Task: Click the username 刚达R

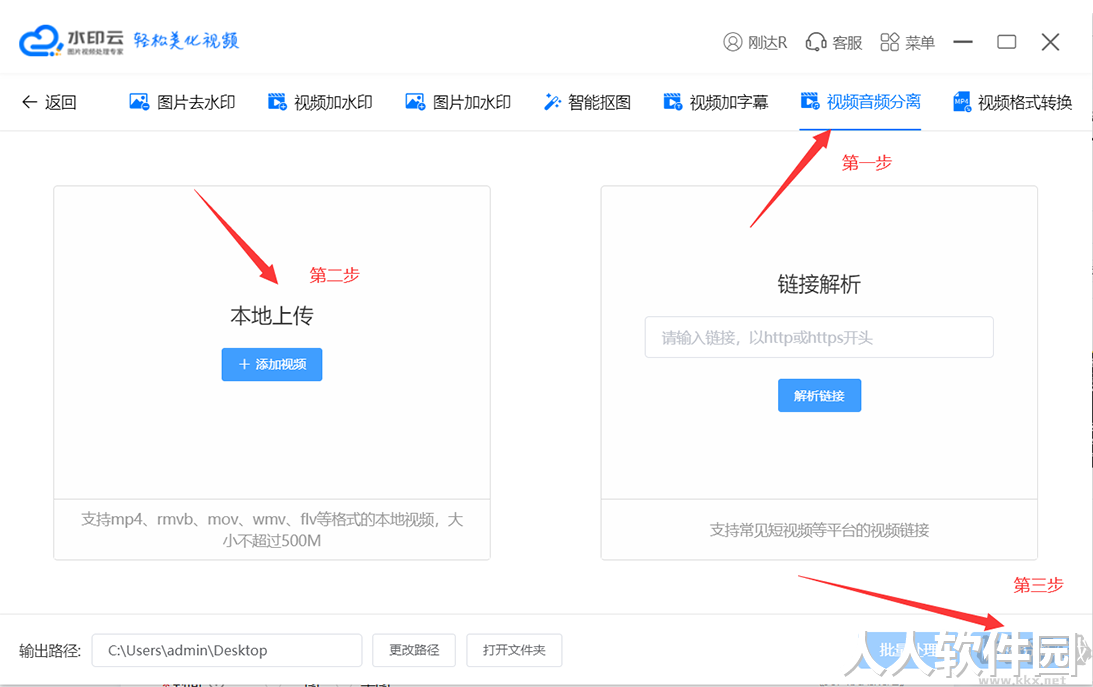Action: click(x=767, y=43)
